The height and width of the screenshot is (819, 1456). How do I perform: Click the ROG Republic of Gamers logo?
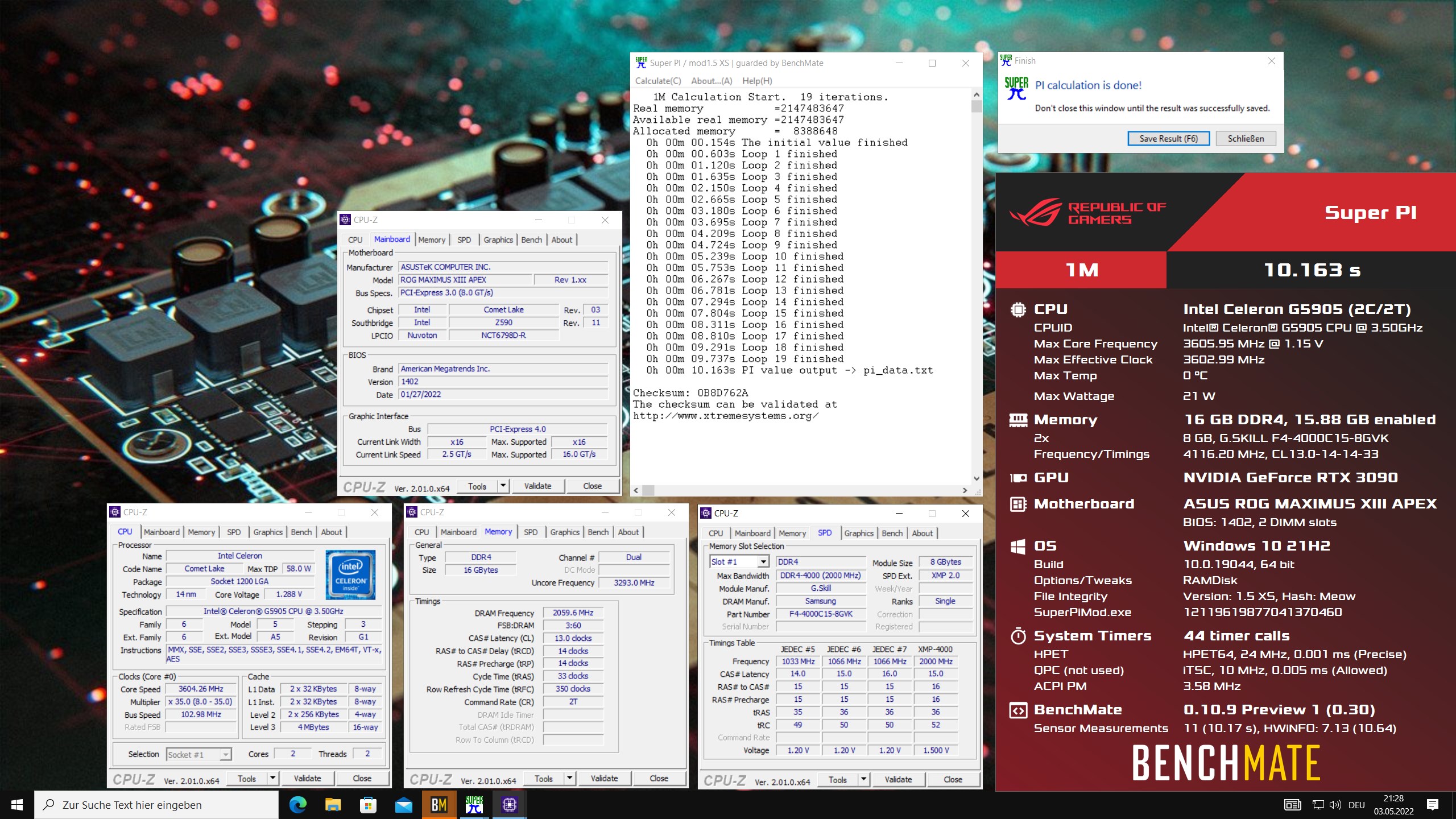coord(1087,213)
